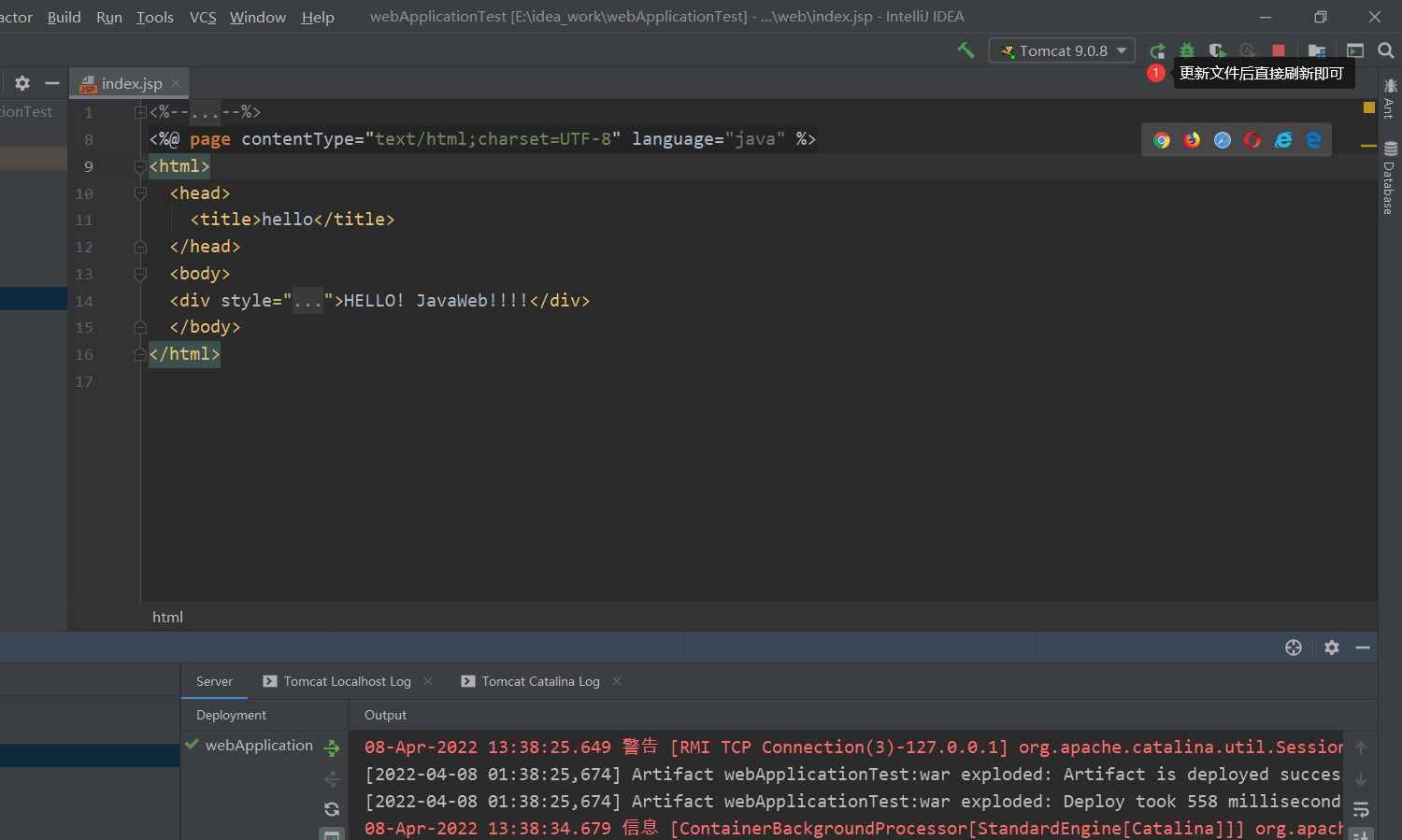Click the Profiler run icon
The height and width of the screenshot is (840, 1402).
tap(1248, 50)
